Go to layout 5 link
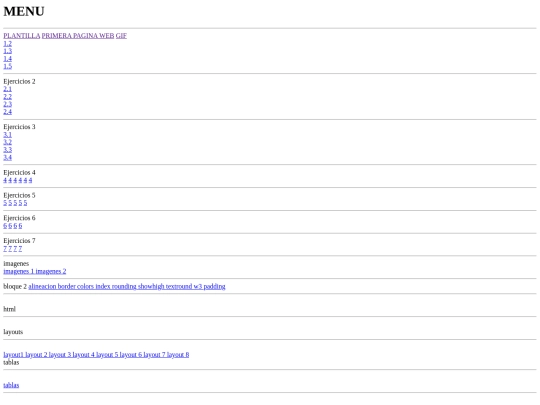540x405 pixels. pos(107,355)
